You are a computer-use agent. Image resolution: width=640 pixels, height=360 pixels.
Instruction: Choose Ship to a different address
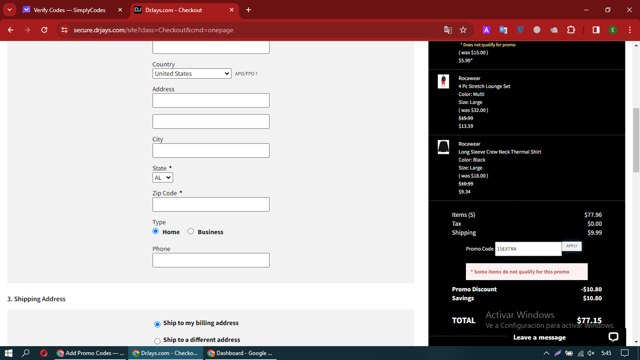pos(157,341)
